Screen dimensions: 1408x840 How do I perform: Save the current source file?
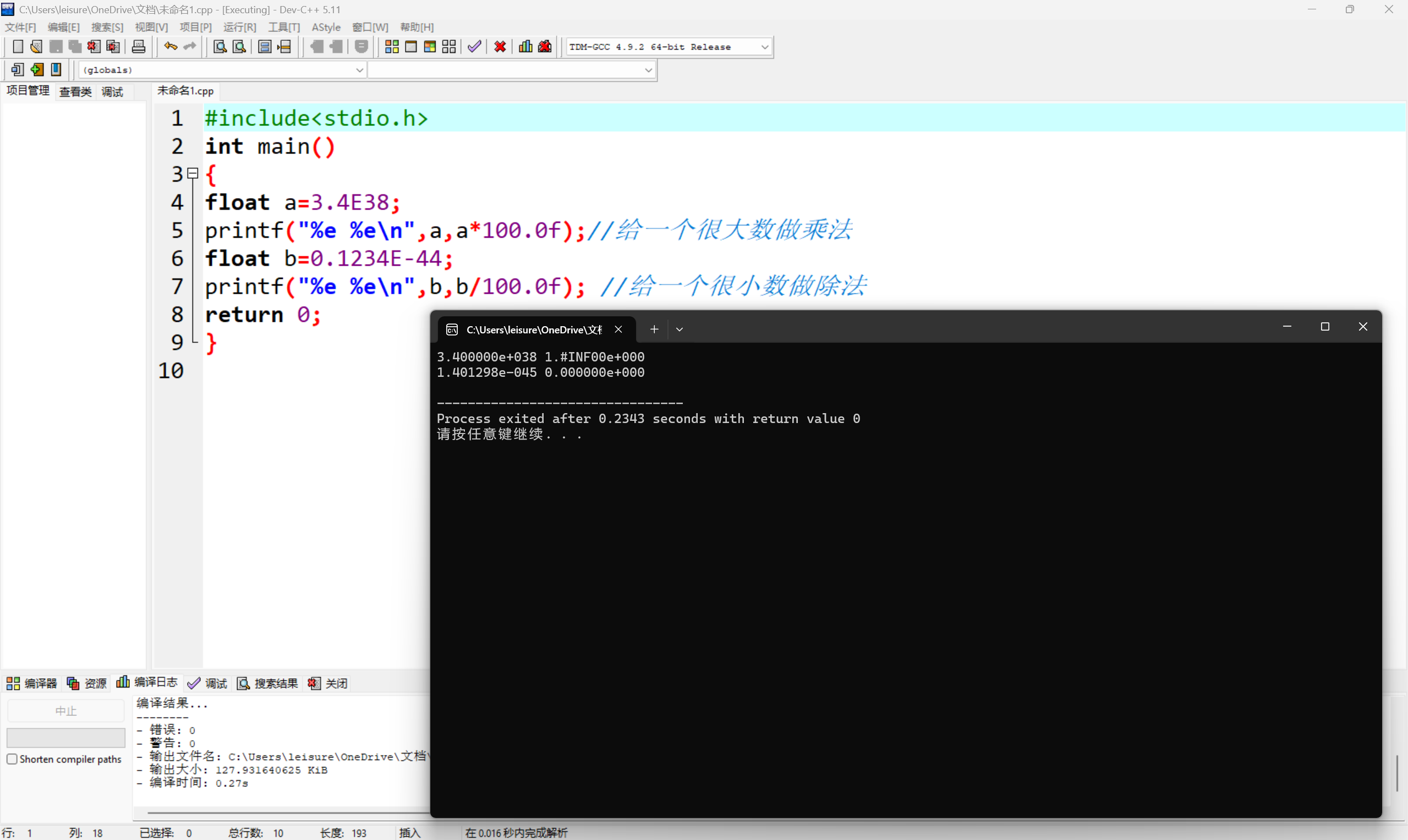tap(55, 46)
